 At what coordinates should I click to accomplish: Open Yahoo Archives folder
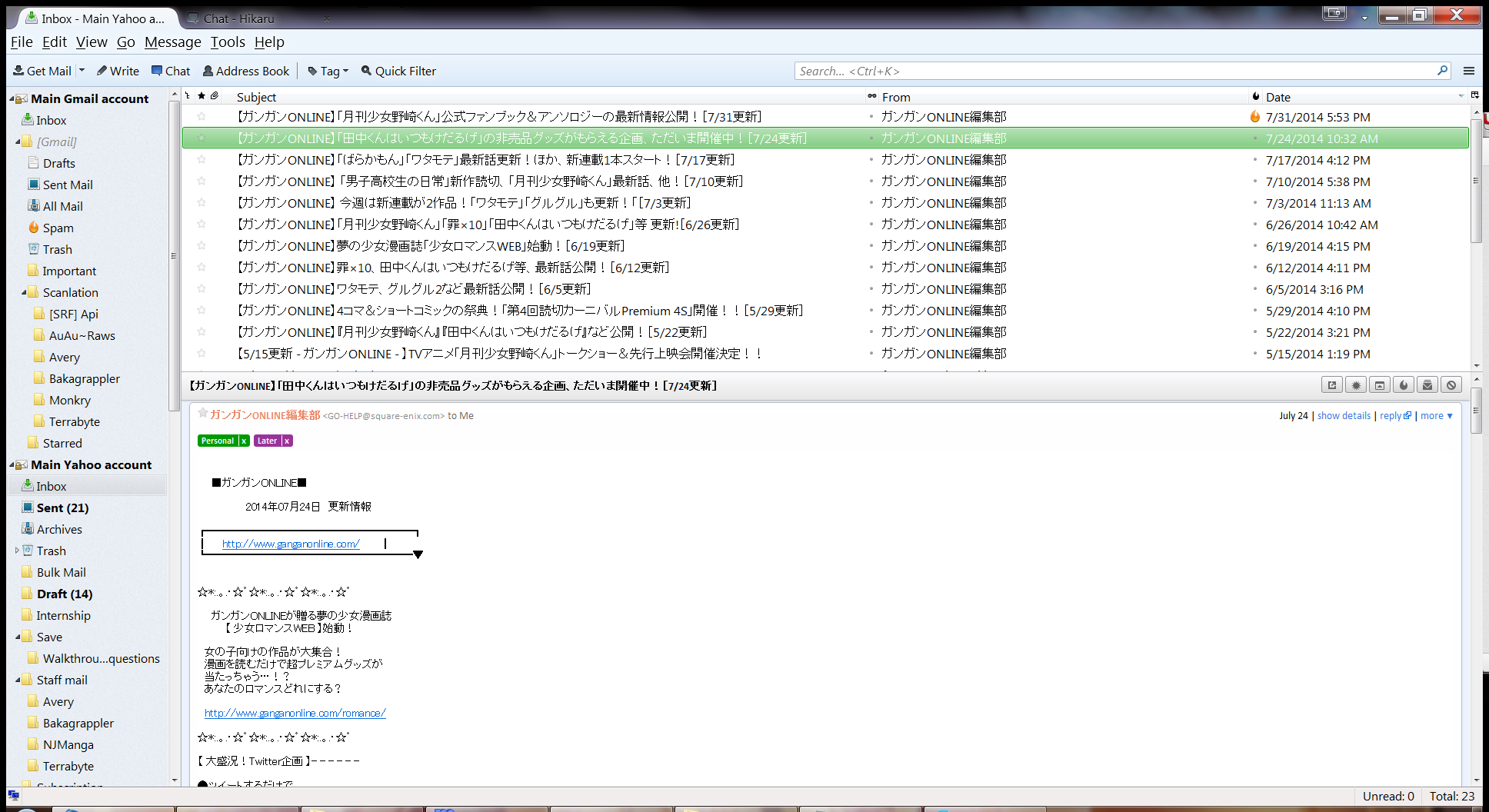[x=59, y=529]
